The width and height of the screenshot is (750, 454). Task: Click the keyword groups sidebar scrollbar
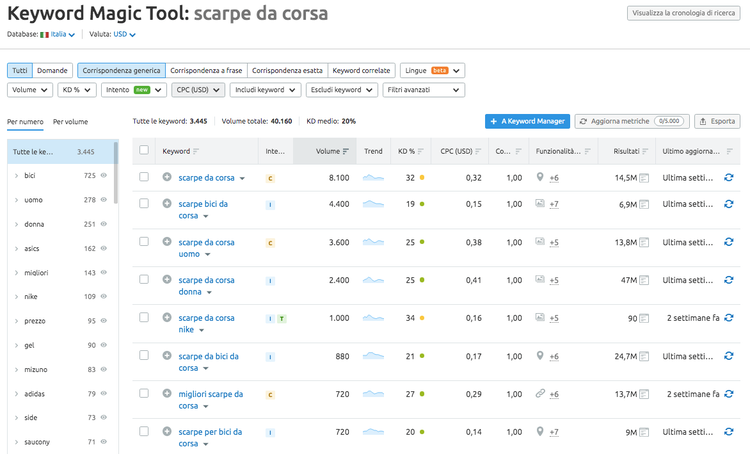click(x=116, y=173)
